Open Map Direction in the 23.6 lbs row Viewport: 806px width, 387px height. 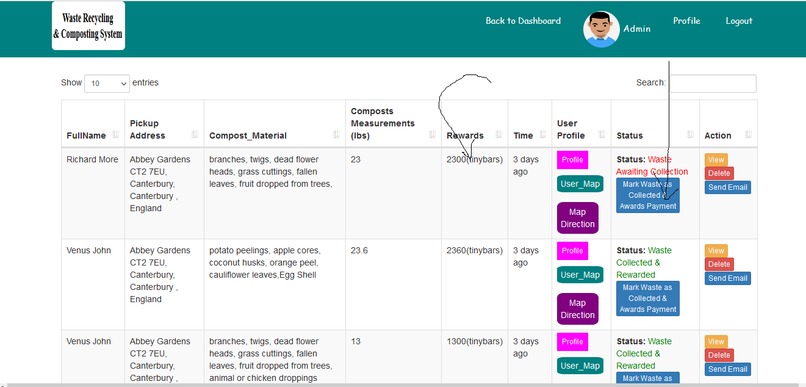[578, 309]
